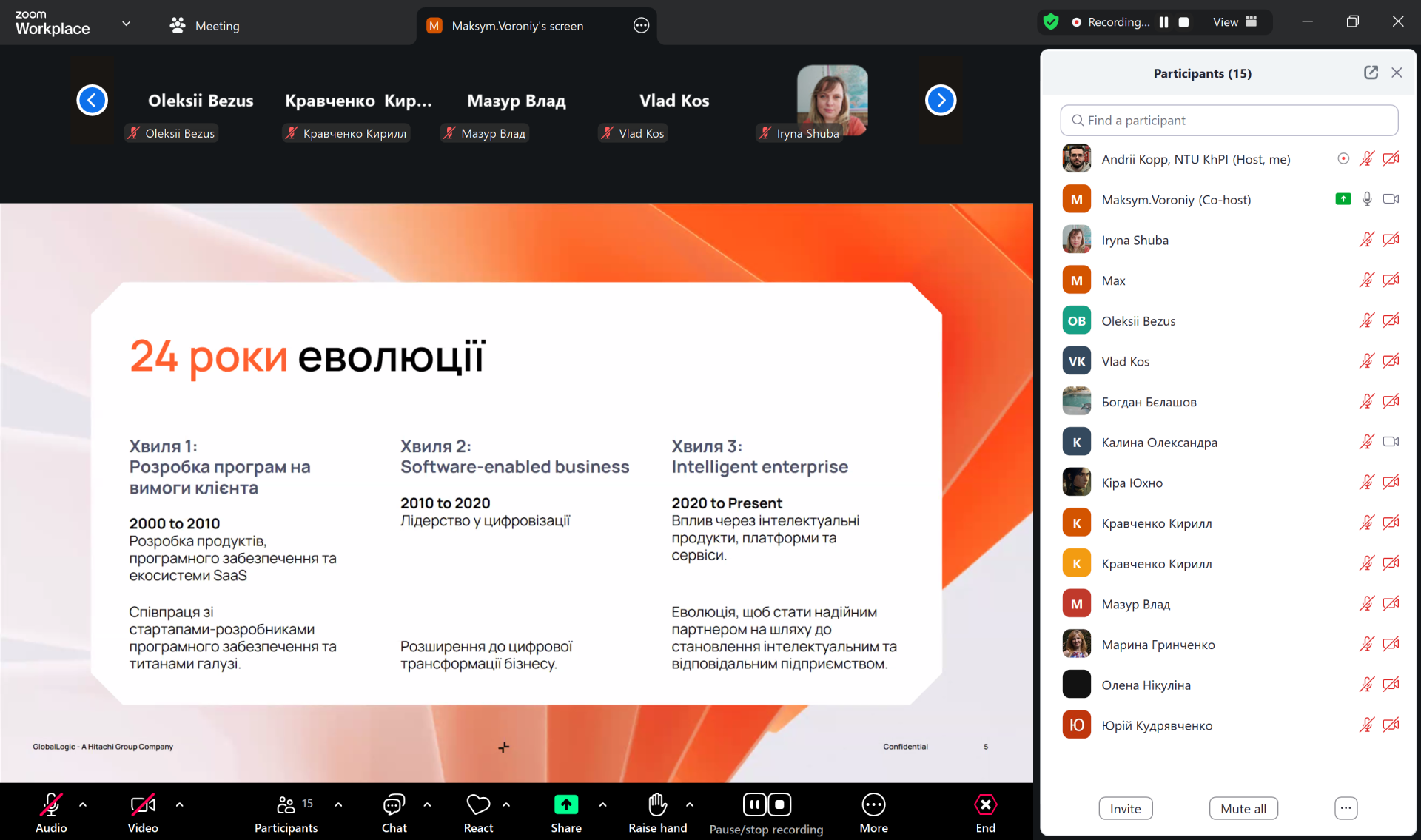Screen dimensions: 1421x840
Task: Expand audio settings arrow next to Audio
Action: 83,804
